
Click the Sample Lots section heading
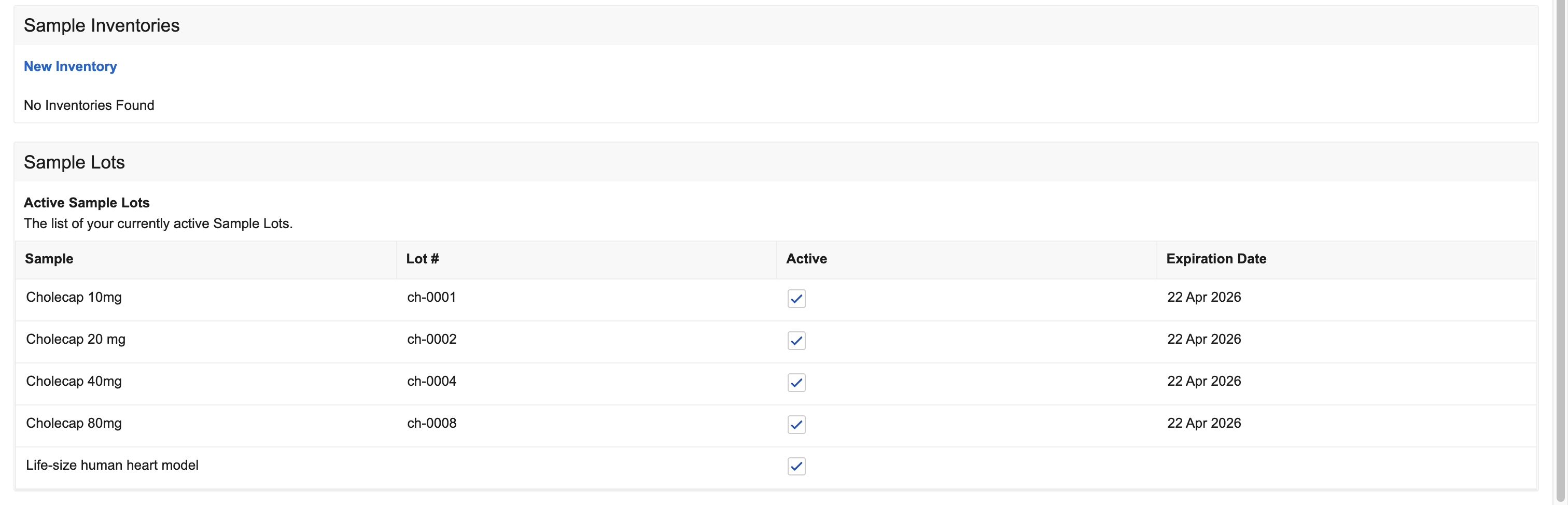[74, 162]
